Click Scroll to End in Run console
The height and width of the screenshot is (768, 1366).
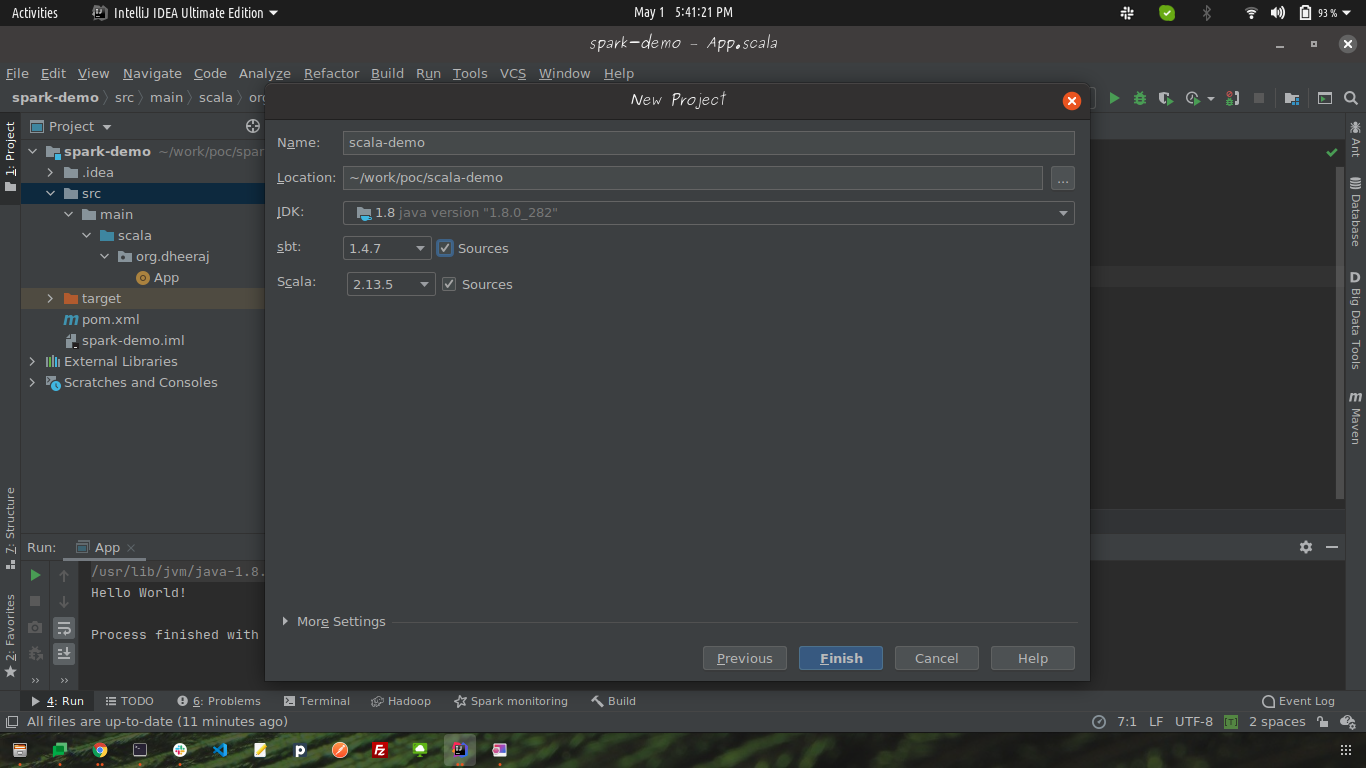pos(64,654)
